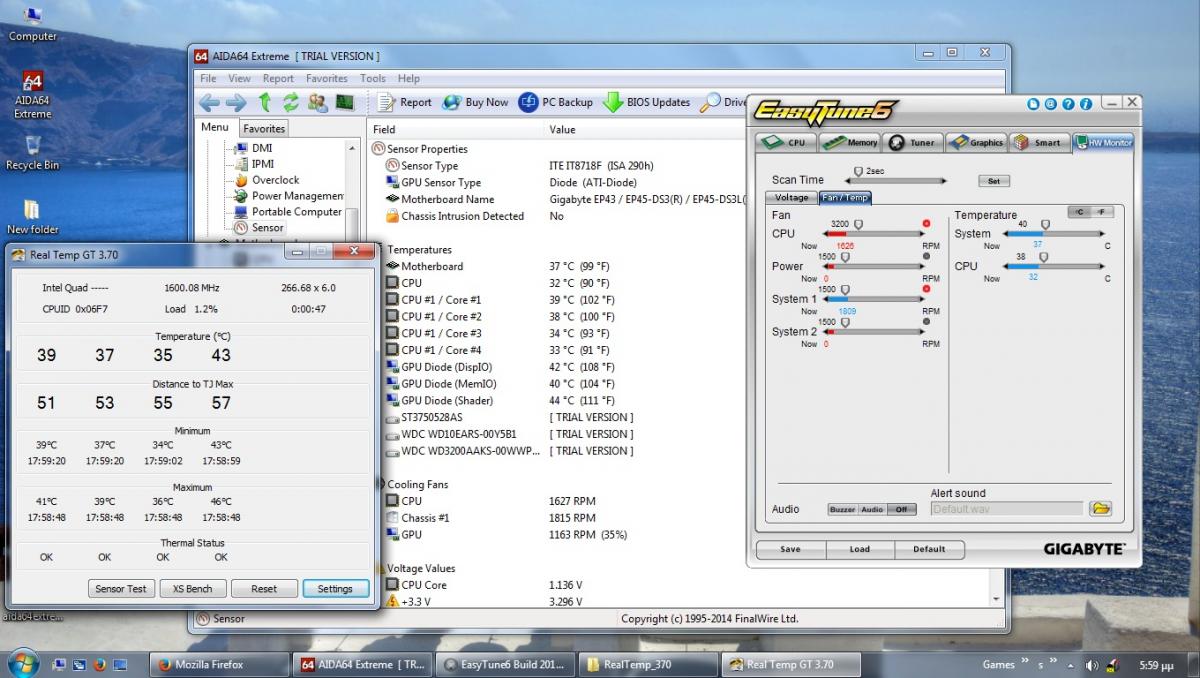Click the EasyTune6 page icon in title bar
1200x678 pixels.
point(1034,104)
